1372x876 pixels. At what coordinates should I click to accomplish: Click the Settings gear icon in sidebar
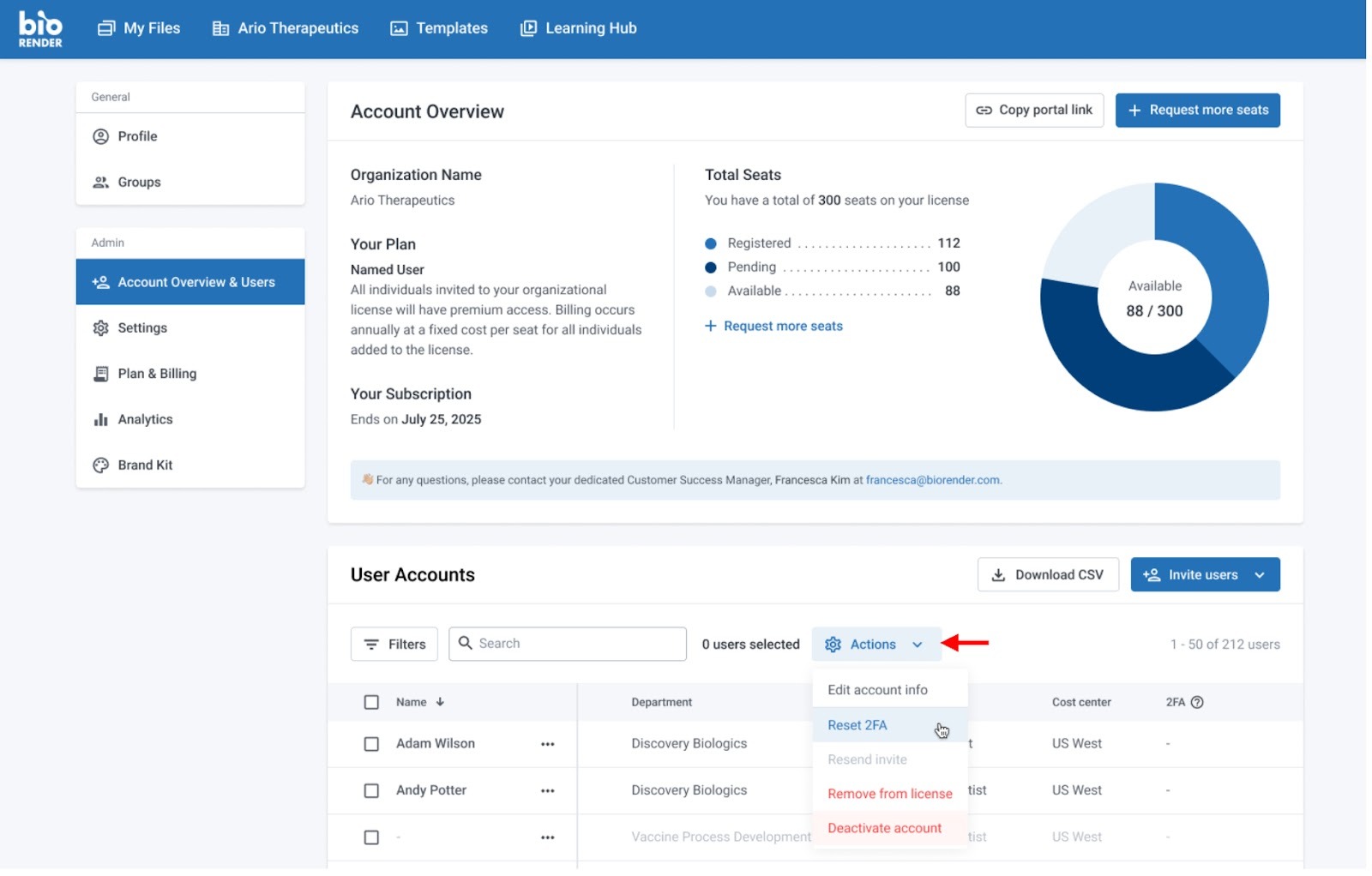(100, 328)
